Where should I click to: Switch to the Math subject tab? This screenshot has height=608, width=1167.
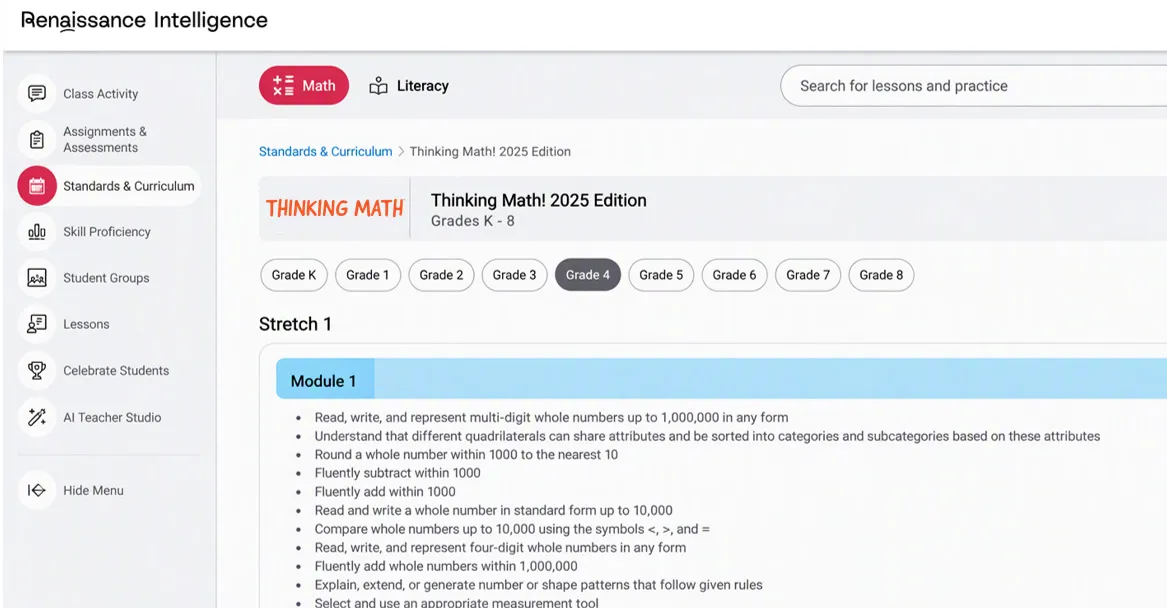pos(304,86)
